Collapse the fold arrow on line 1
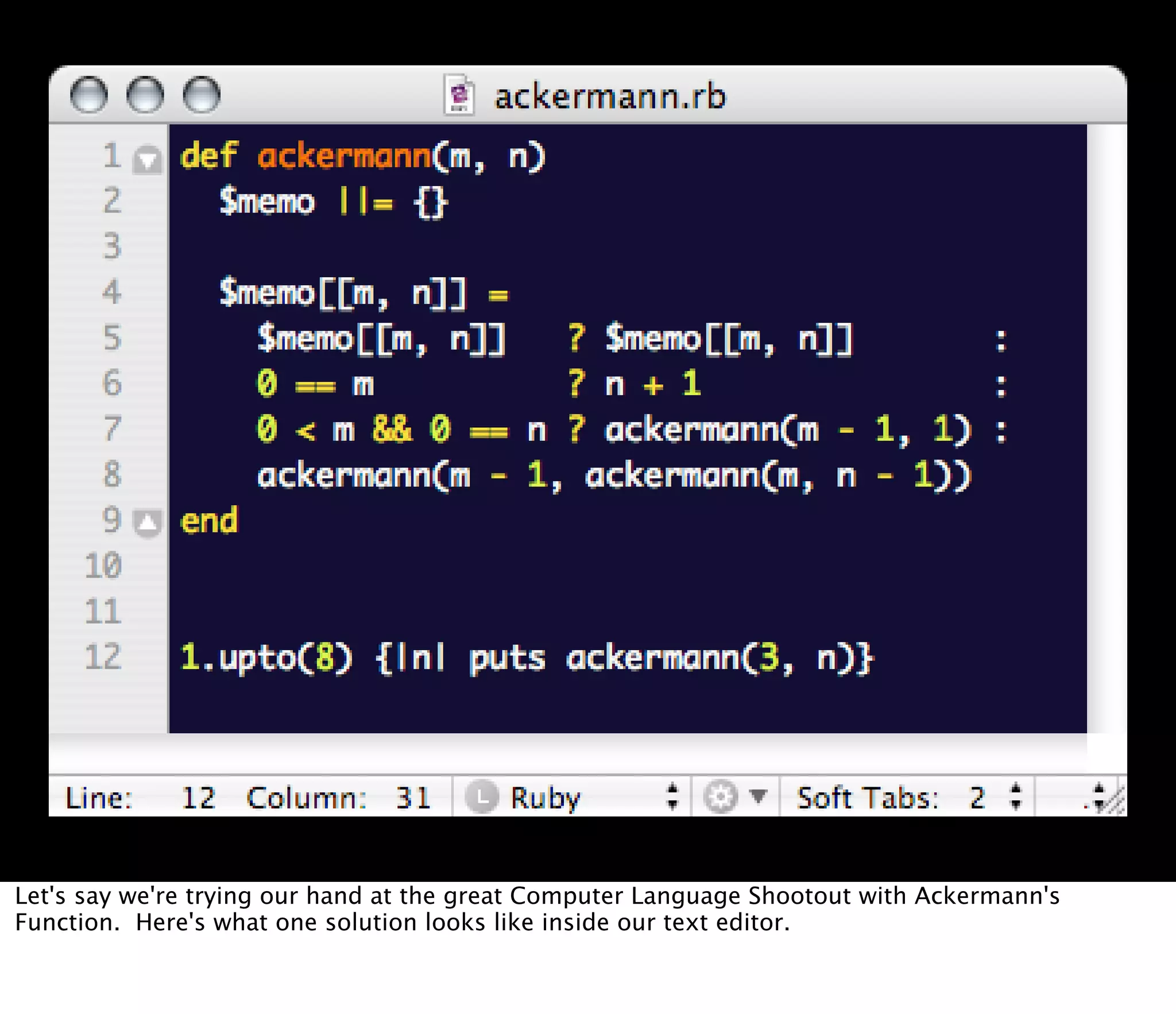 pyautogui.click(x=148, y=159)
